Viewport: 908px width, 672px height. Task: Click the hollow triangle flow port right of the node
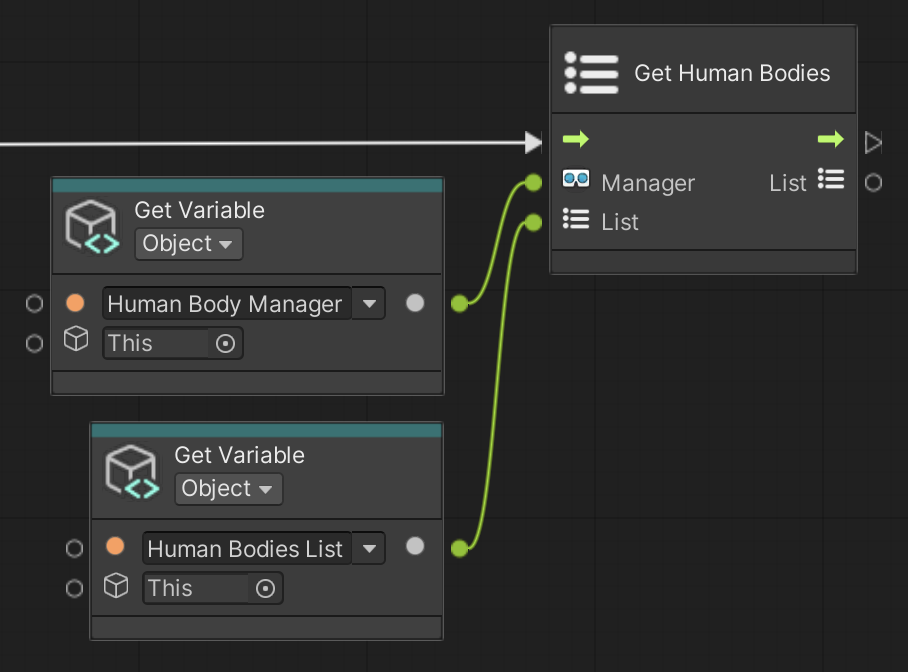[x=873, y=141]
